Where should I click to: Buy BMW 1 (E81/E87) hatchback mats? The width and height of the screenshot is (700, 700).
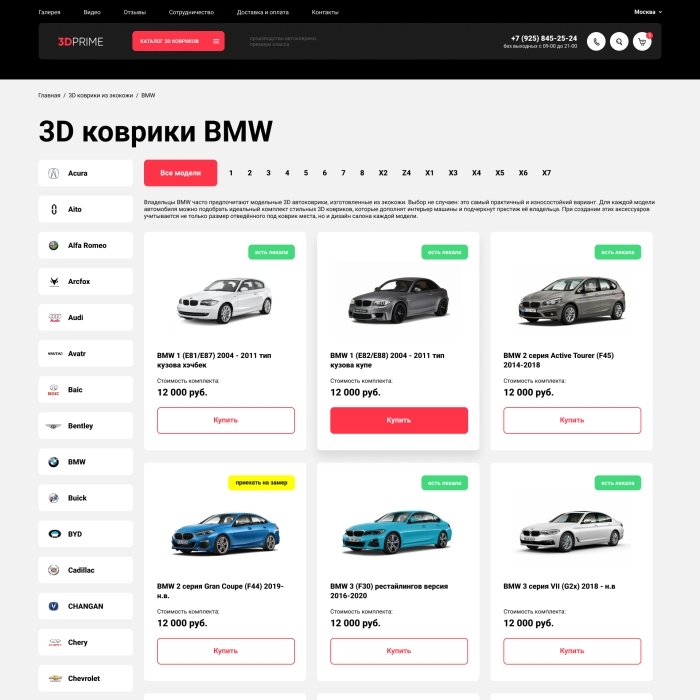tap(226, 420)
